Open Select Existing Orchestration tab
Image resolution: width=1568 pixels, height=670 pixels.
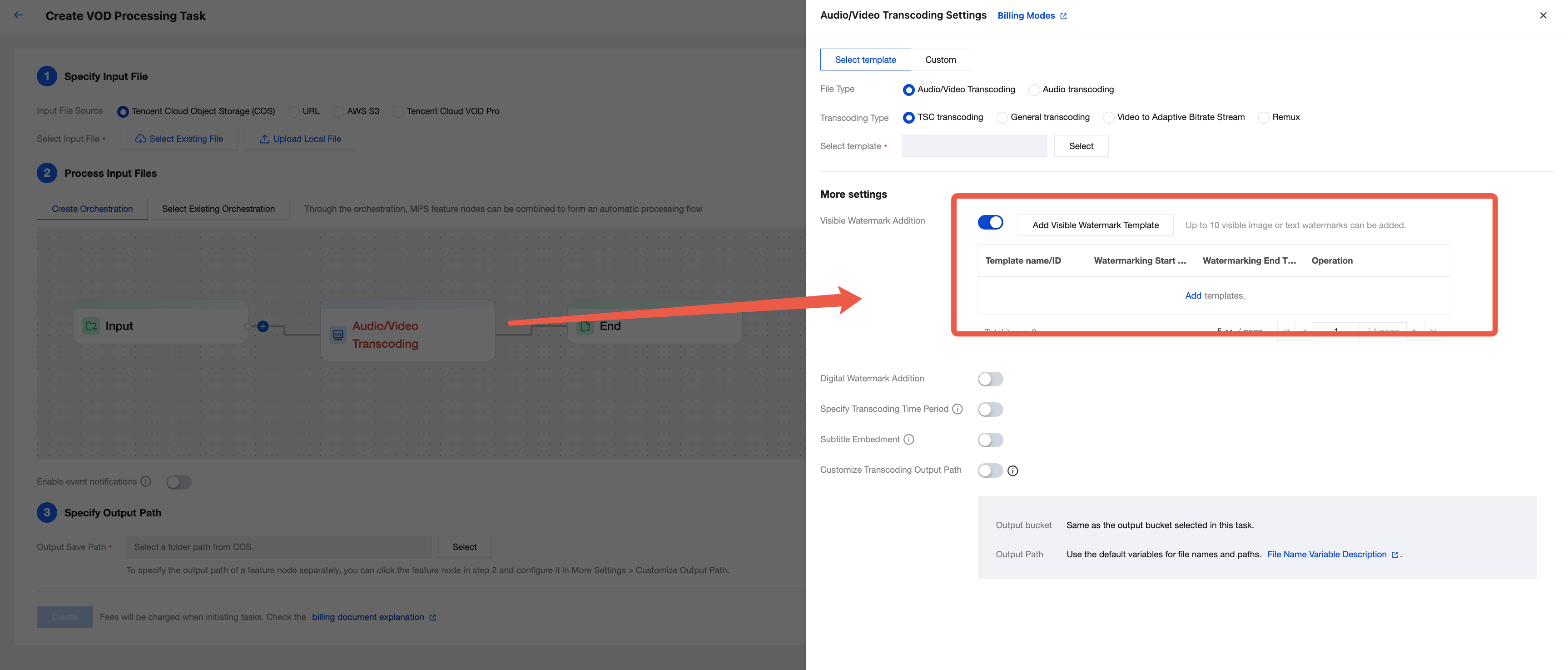218,208
